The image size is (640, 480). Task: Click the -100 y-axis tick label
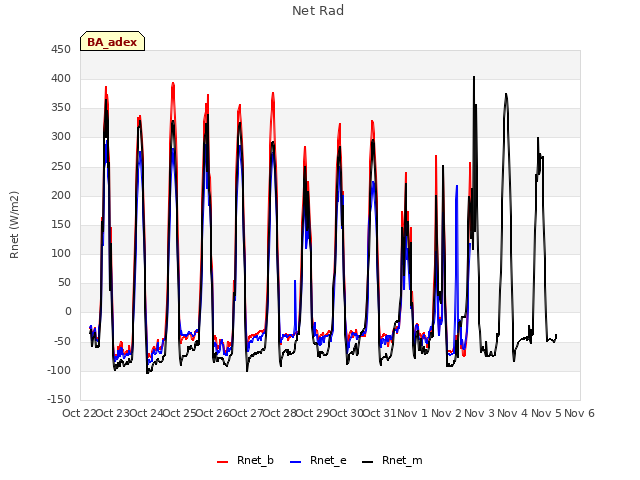point(59,370)
